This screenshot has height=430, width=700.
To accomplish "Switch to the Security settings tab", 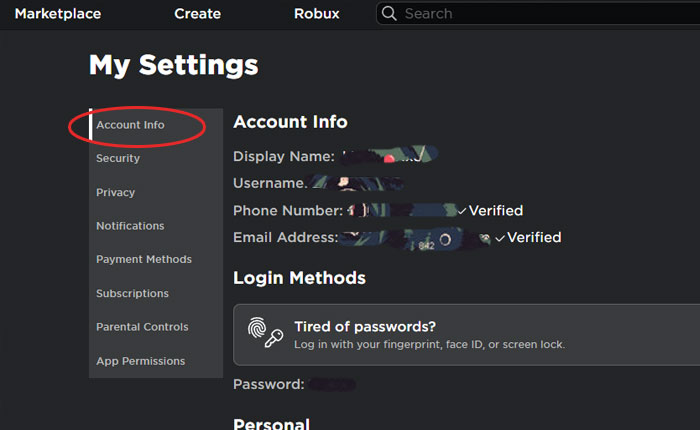I will point(118,158).
